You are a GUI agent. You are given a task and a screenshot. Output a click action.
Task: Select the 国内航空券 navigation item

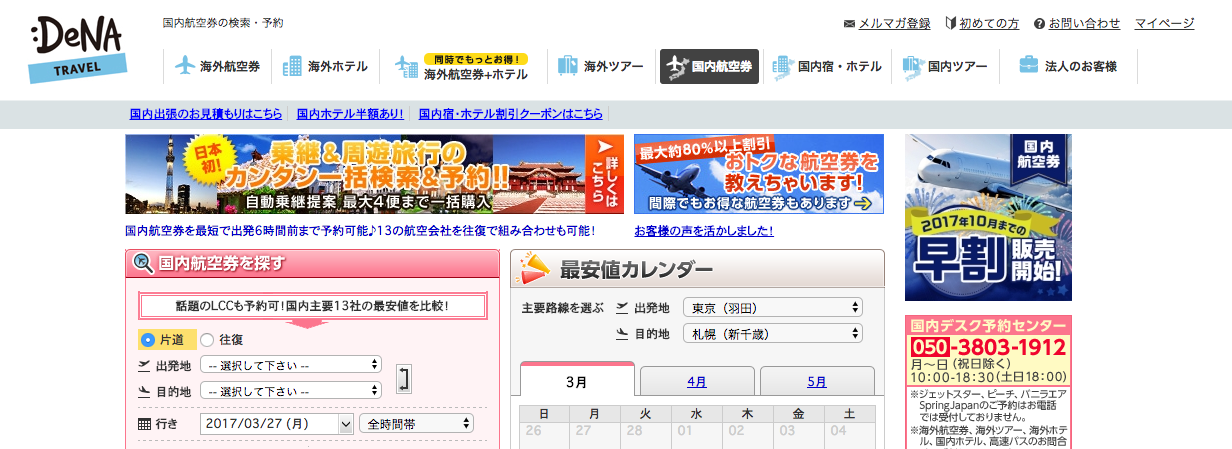click(x=709, y=67)
